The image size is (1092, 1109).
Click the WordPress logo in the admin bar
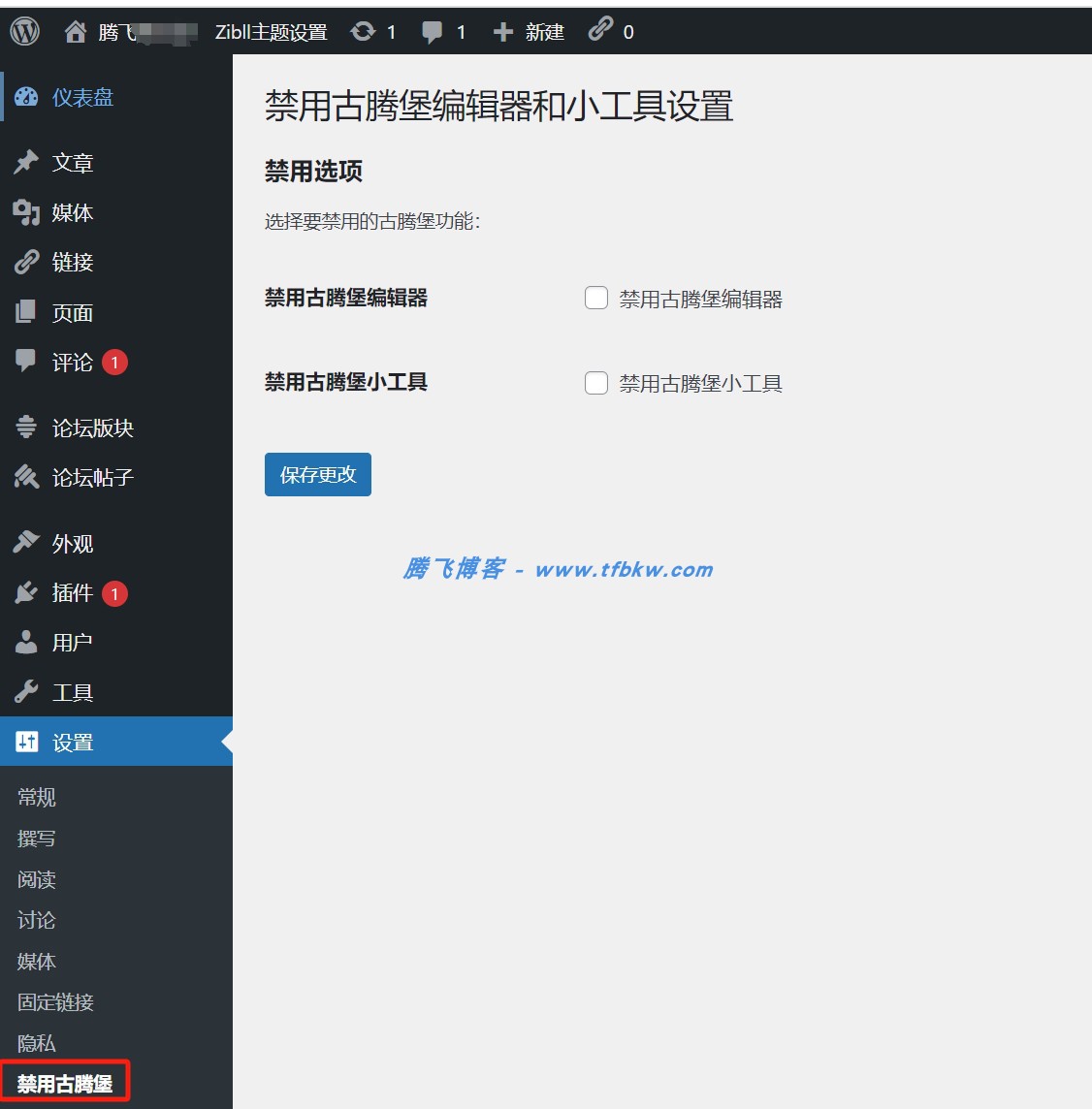pyautogui.click(x=23, y=31)
